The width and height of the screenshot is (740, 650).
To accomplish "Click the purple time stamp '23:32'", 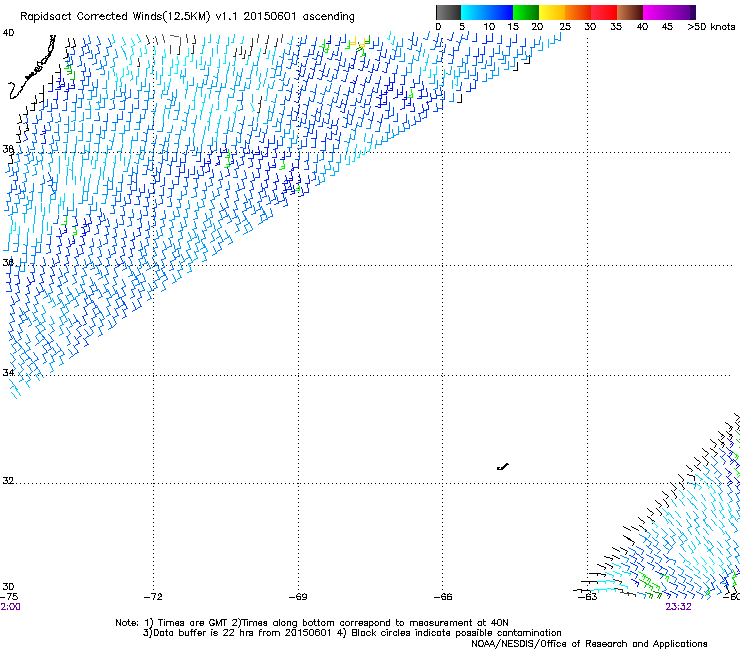I will click(678, 607).
